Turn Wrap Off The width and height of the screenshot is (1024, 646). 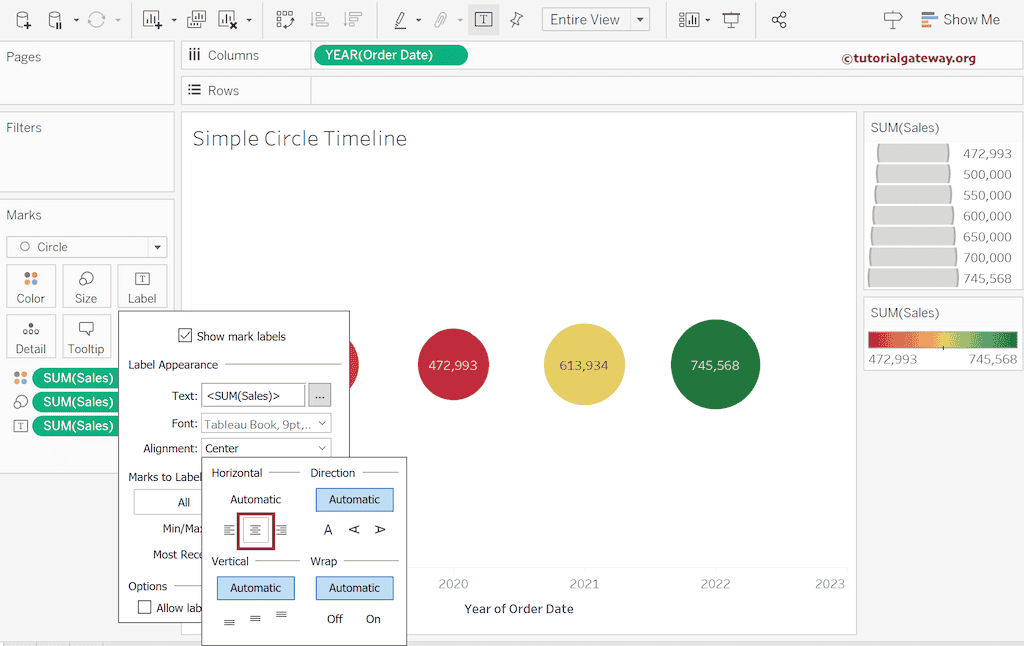(x=334, y=619)
